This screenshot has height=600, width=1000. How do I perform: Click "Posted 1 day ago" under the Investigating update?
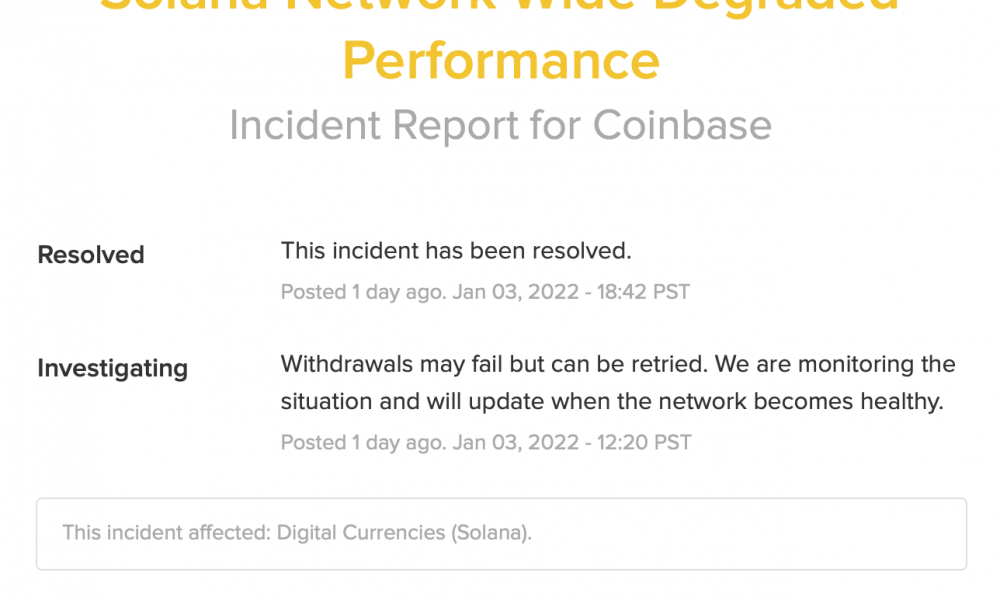point(364,442)
